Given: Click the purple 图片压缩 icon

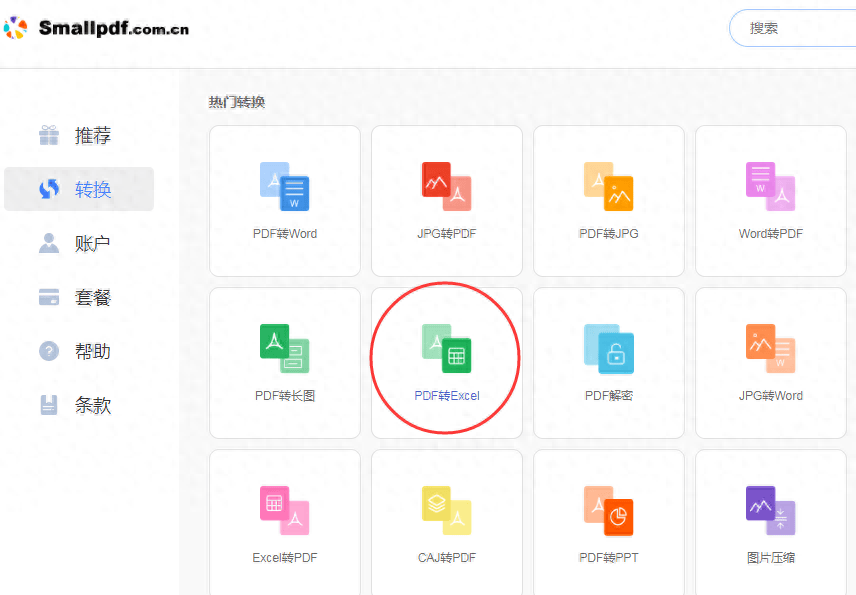Looking at the screenshot, I should coord(771,510).
